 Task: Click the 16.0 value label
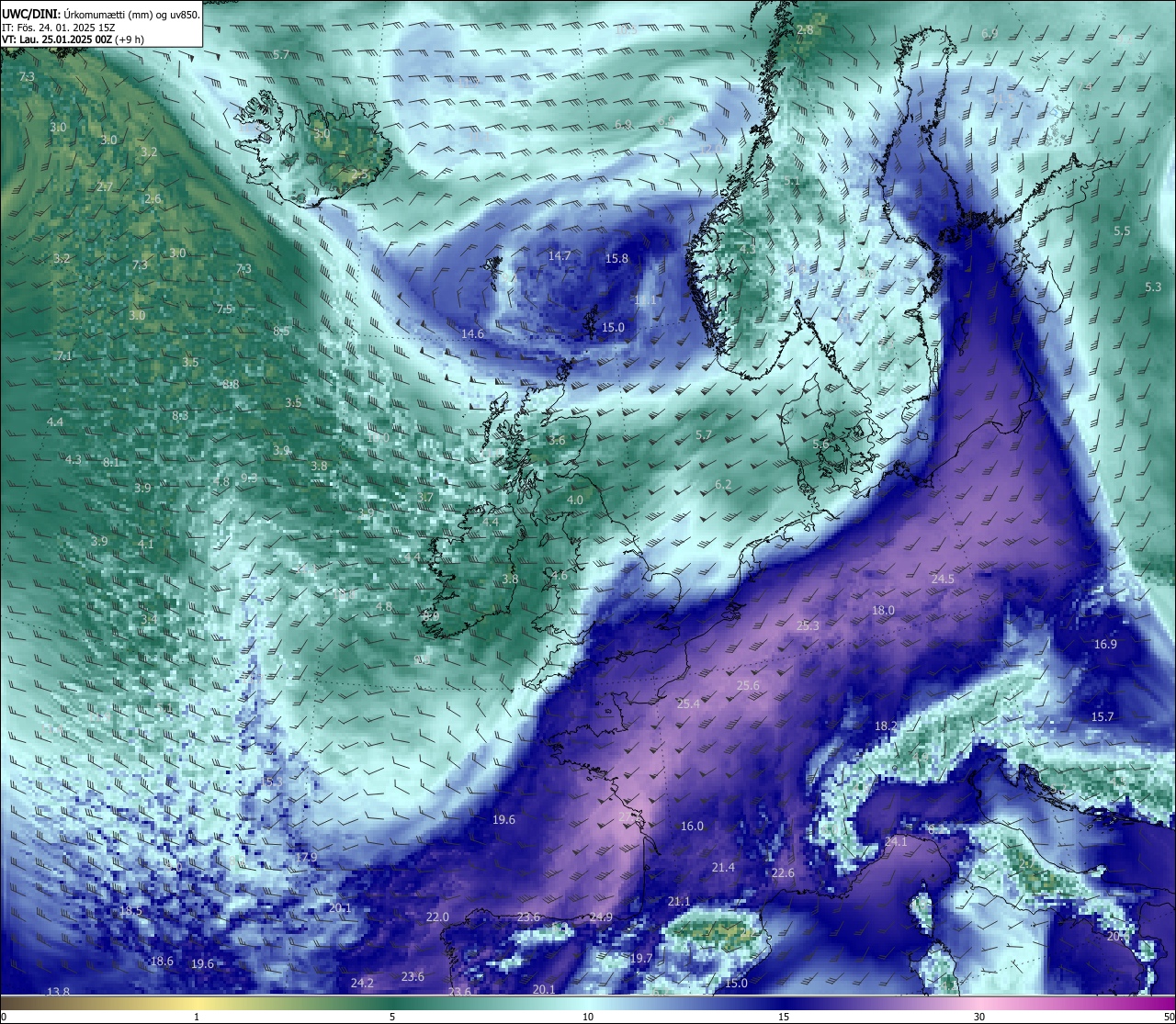click(692, 827)
